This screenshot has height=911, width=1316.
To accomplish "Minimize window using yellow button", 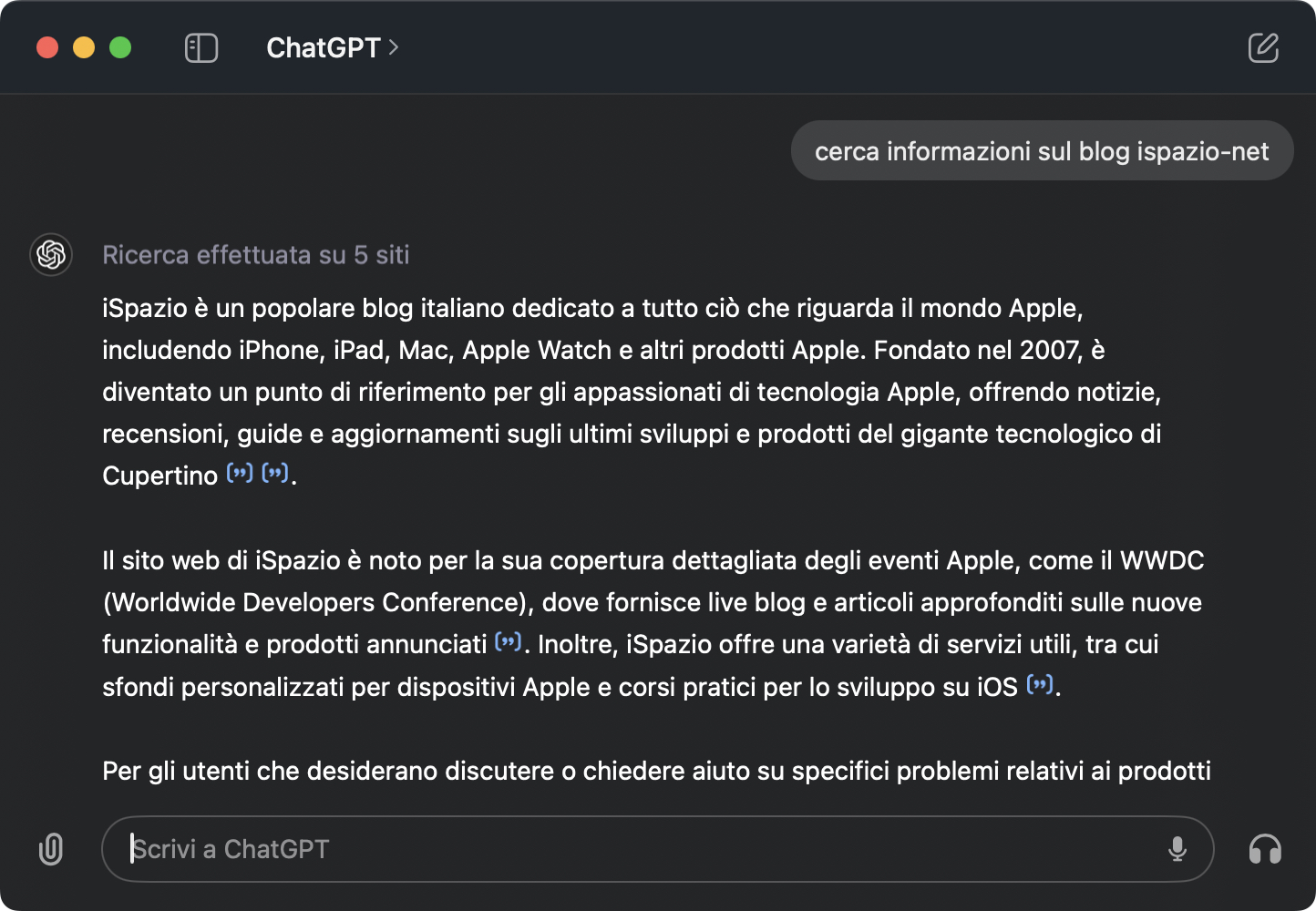I will point(84,47).
